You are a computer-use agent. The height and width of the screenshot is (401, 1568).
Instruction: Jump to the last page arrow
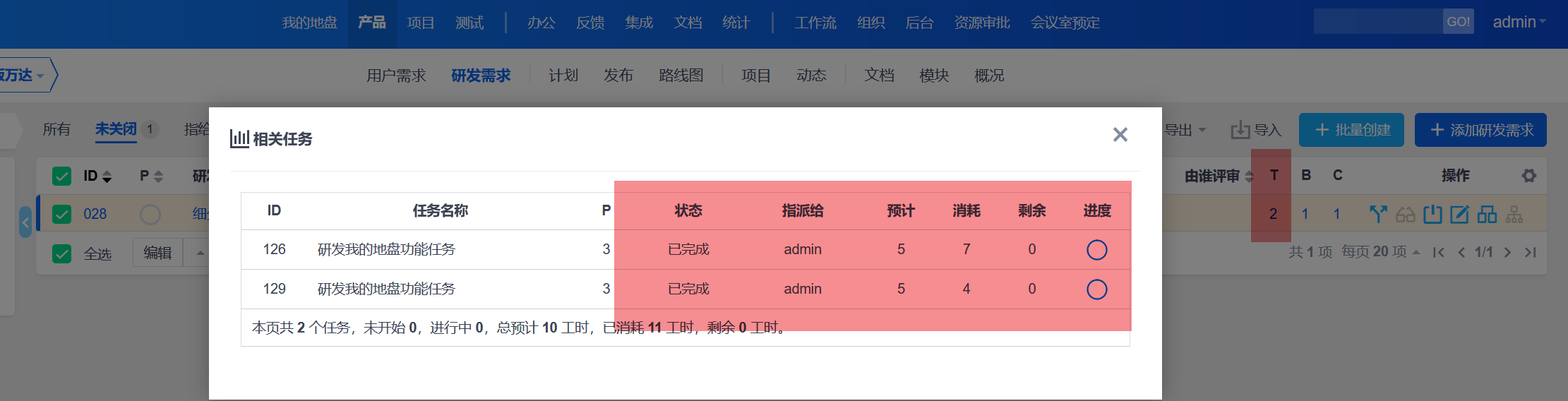pyautogui.click(x=1530, y=252)
